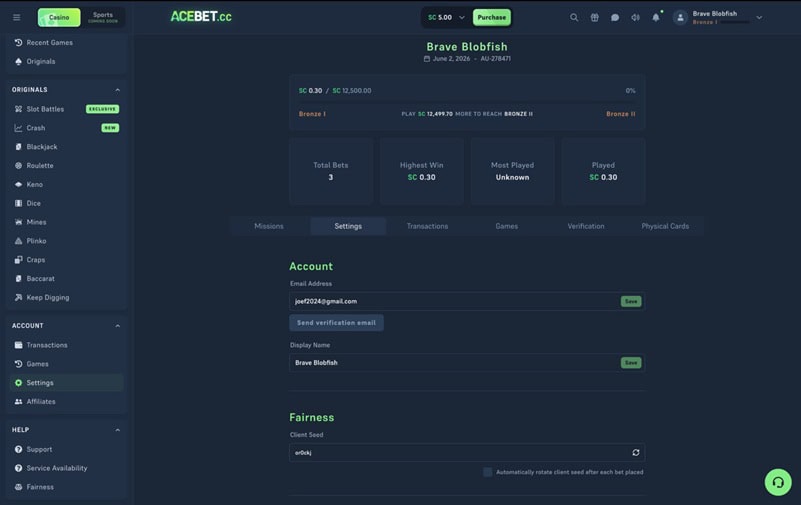Switch to Transactions profile tab

click(427, 226)
